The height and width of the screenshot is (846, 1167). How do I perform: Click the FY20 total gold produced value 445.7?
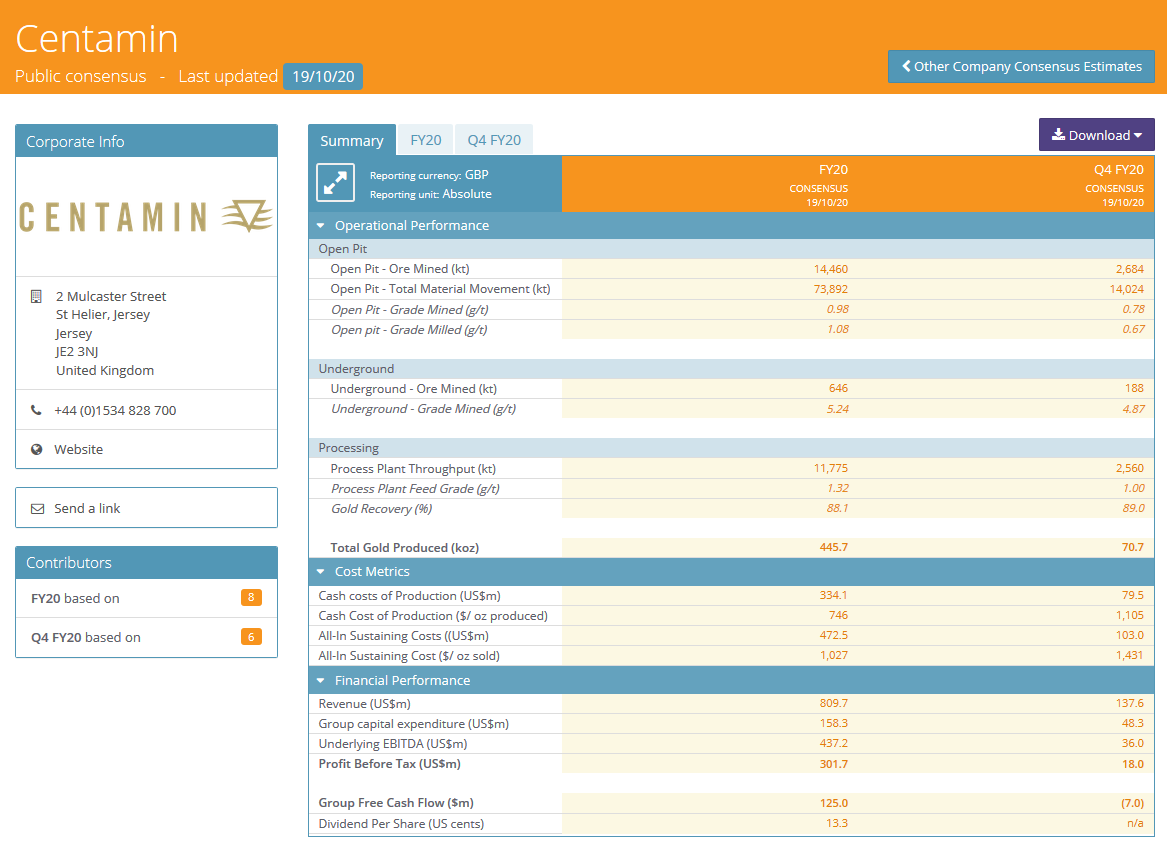tap(834, 547)
